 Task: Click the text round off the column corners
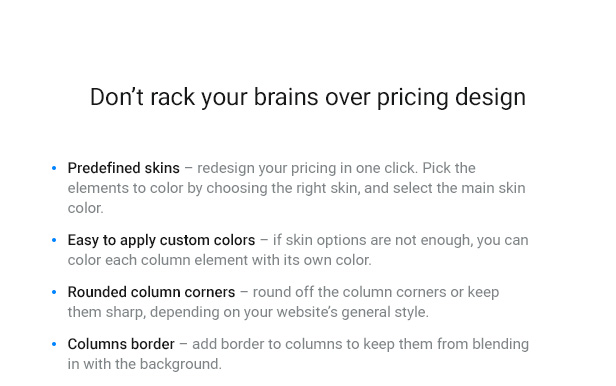coord(349,292)
